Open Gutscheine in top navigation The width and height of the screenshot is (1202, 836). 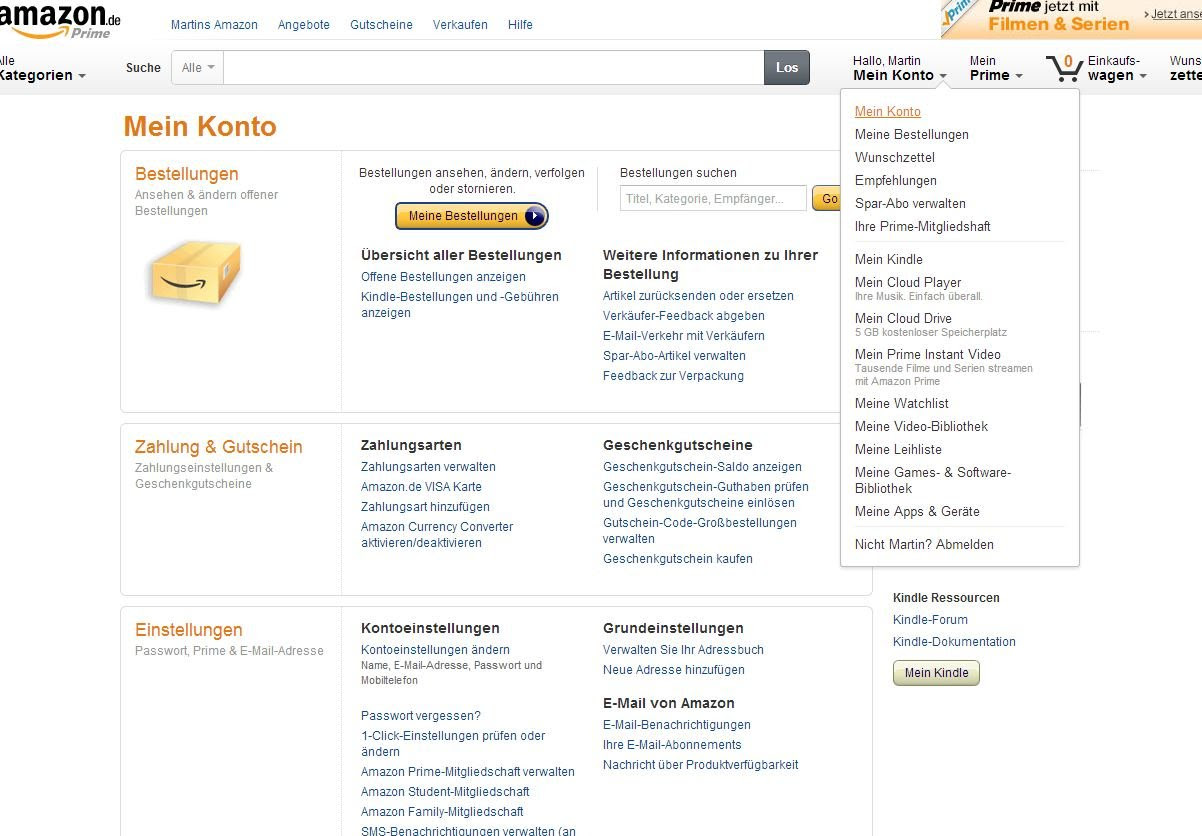pos(381,25)
